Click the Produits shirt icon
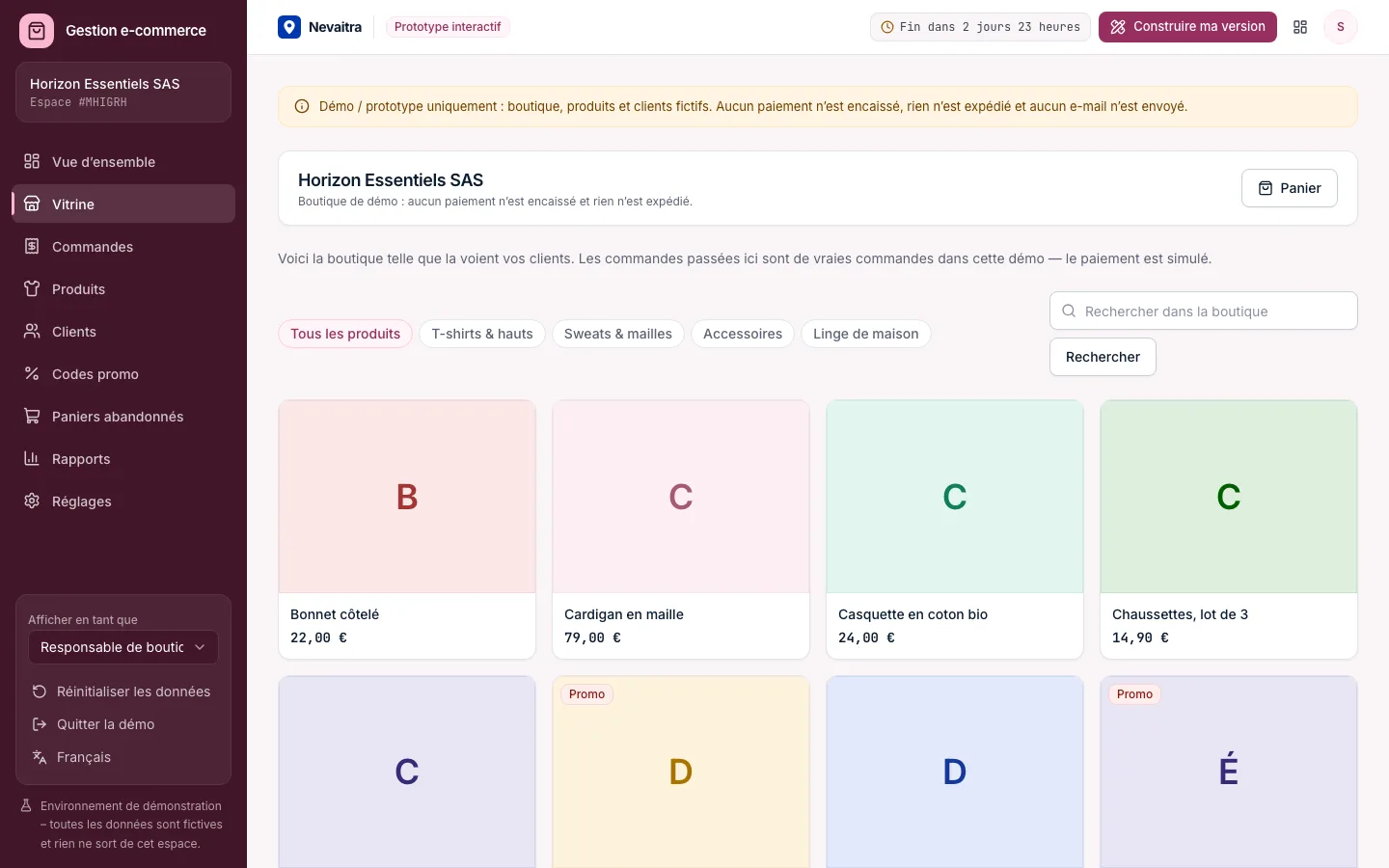Screen dimensions: 1389x868 coord(32,288)
